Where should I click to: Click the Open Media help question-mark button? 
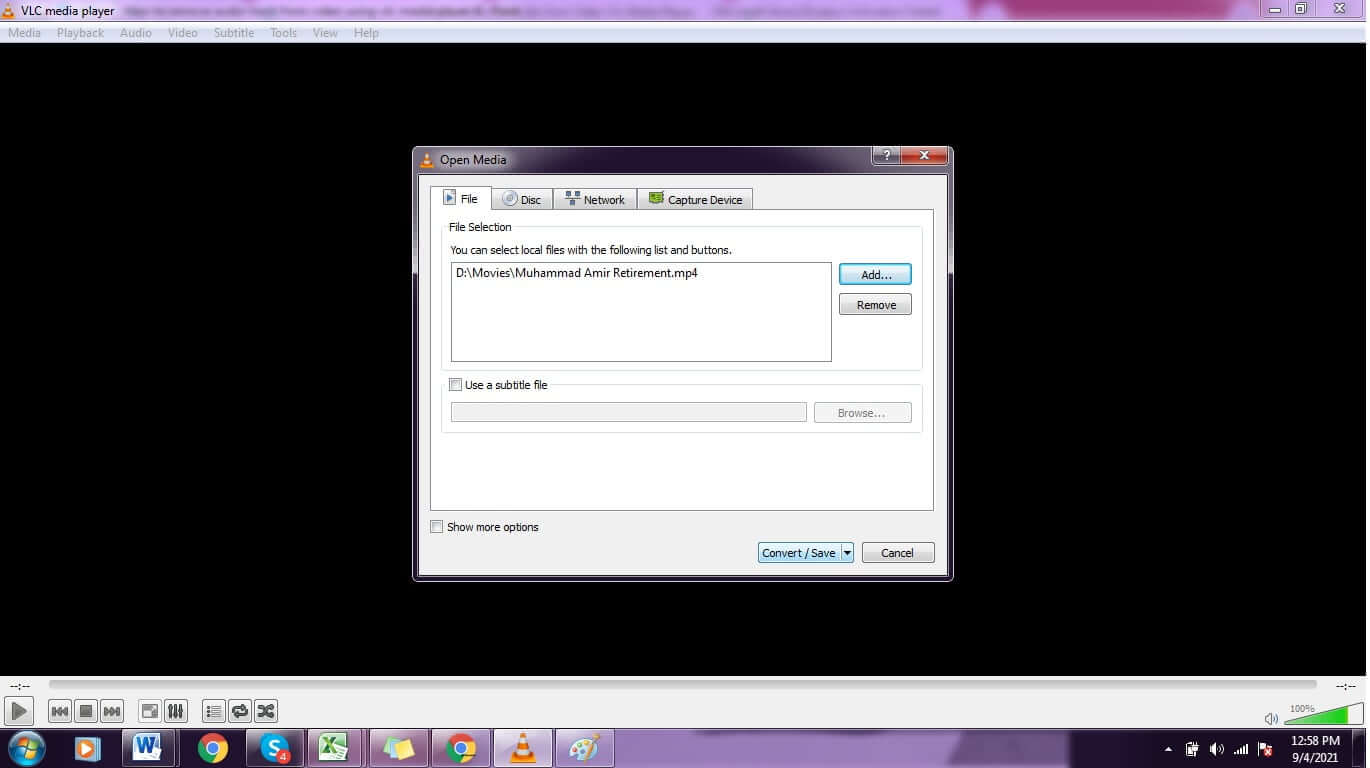pos(887,156)
